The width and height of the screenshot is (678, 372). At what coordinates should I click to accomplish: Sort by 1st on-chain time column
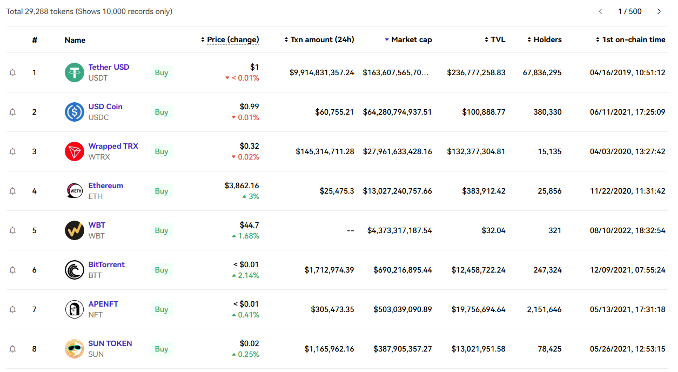(x=630, y=39)
